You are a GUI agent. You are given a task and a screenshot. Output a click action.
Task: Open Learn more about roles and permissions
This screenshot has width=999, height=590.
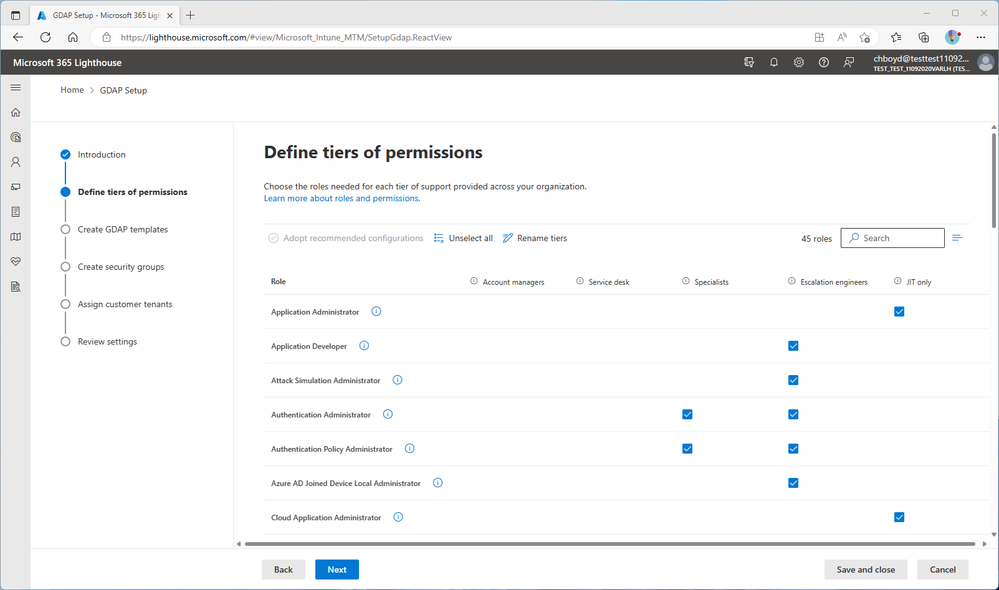click(342, 198)
